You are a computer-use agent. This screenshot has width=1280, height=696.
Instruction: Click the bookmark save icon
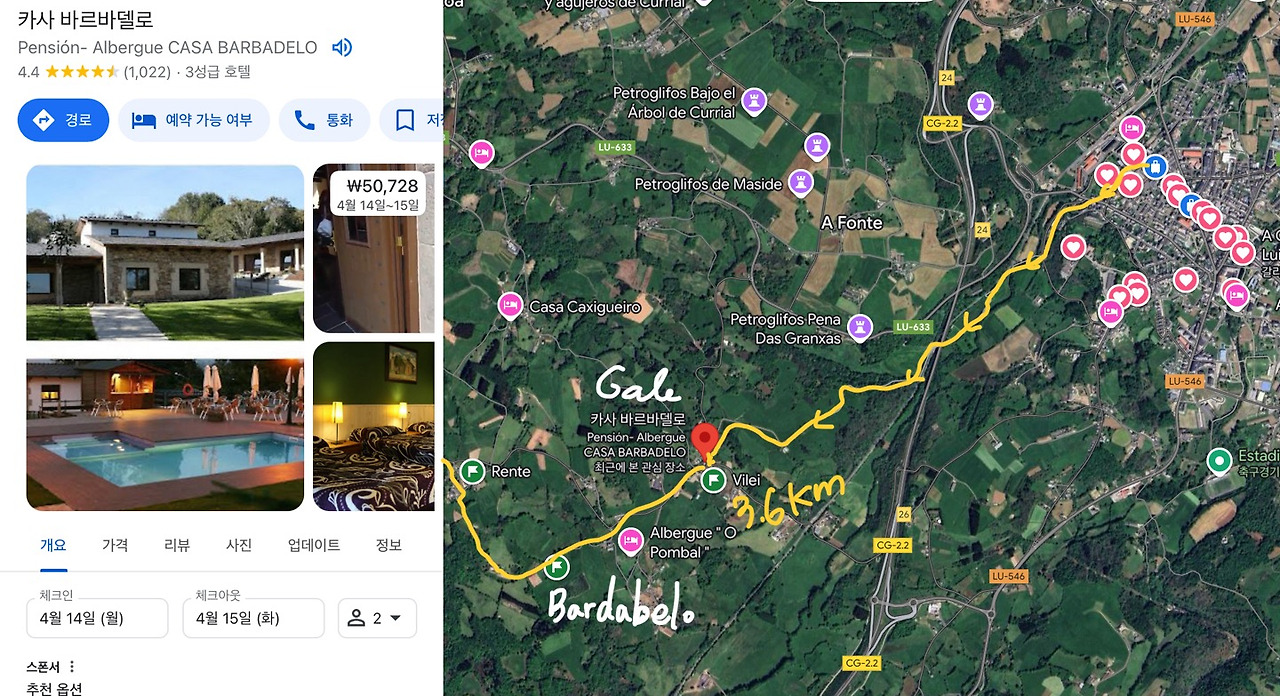pyautogui.click(x=405, y=120)
